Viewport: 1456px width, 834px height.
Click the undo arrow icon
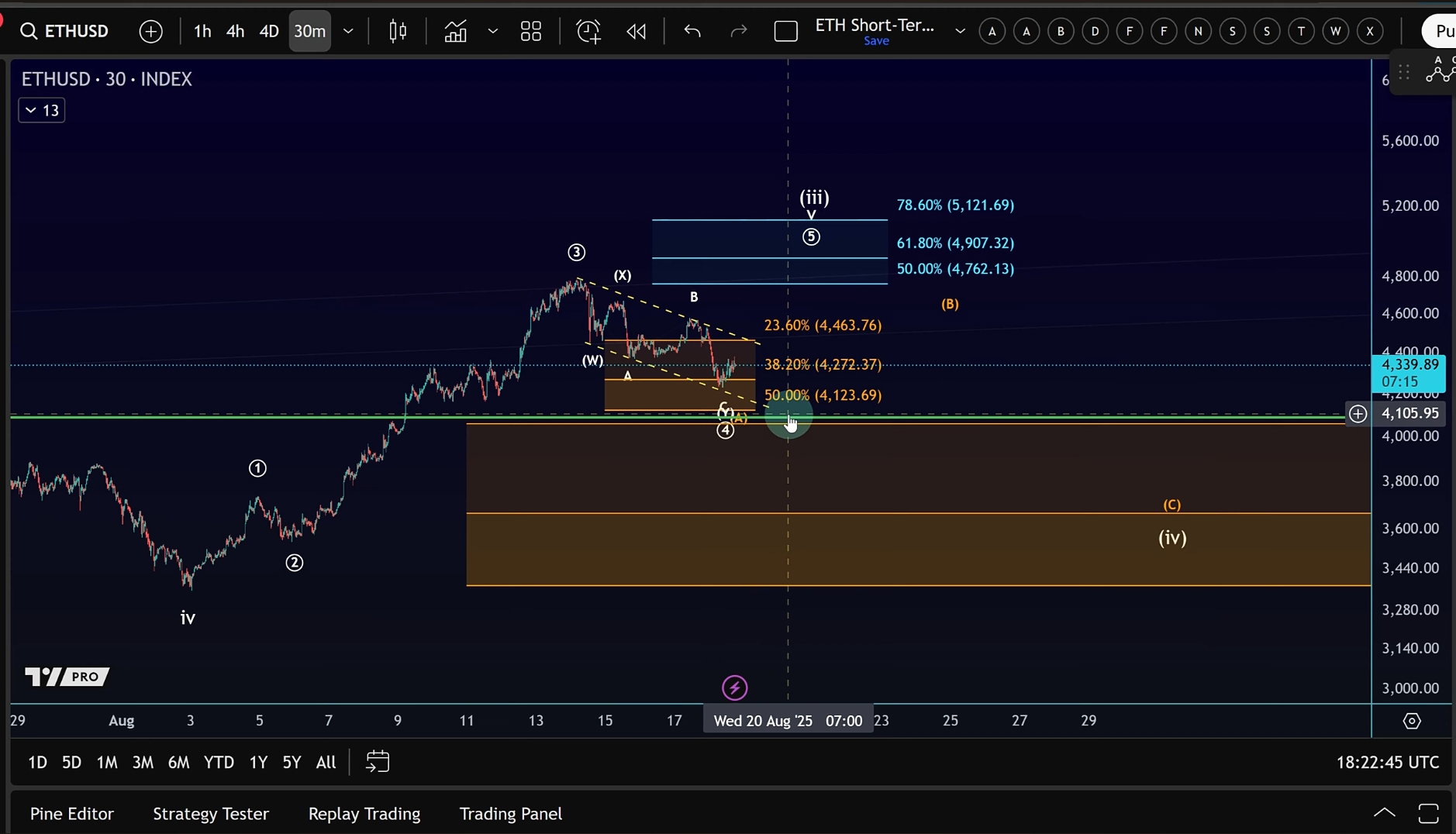692,31
